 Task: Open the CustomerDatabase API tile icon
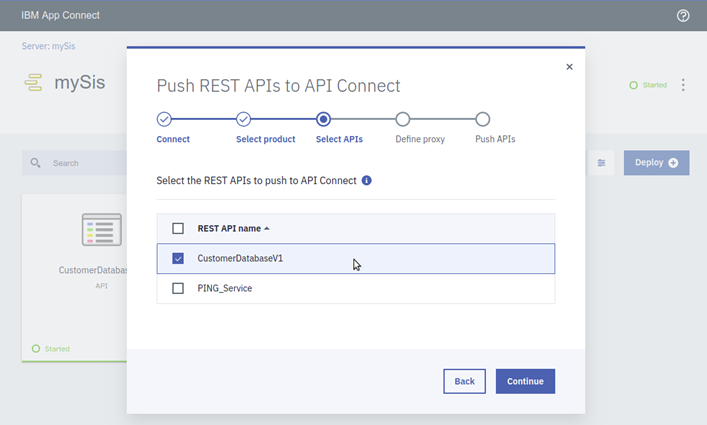[x=101, y=229]
